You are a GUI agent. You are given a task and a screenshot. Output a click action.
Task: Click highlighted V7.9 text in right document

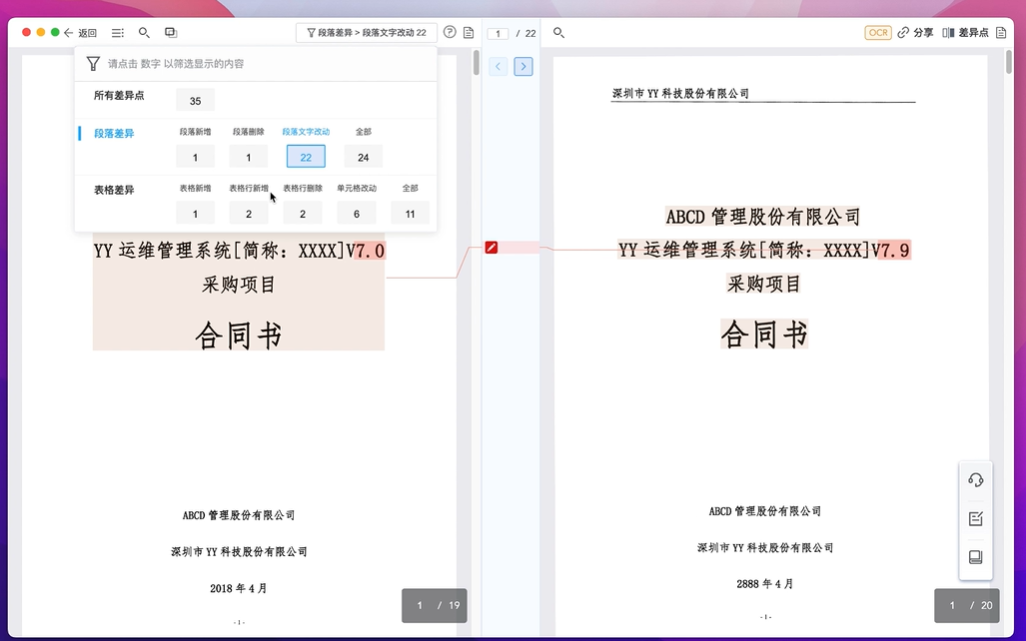[x=894, y=250]
